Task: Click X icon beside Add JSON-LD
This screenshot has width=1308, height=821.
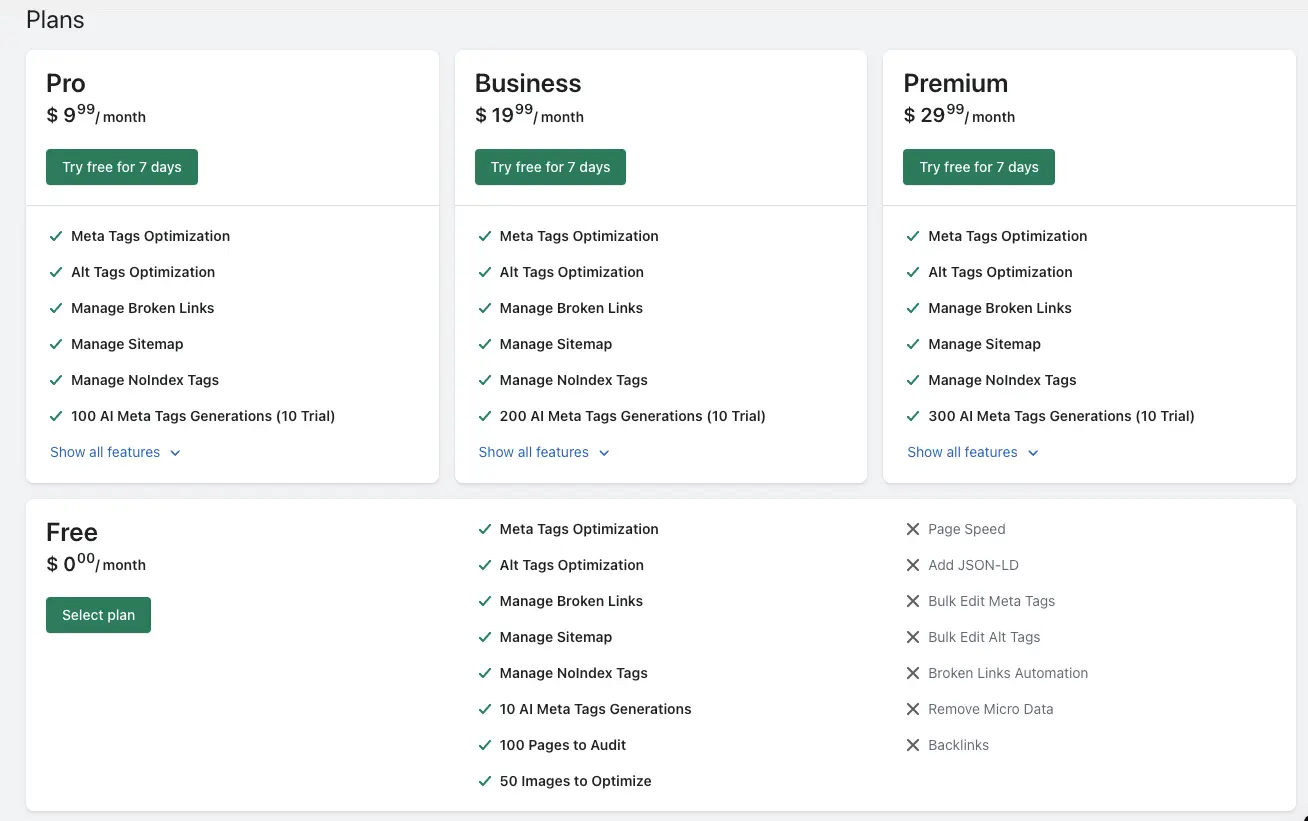Action: pos(913,565)
